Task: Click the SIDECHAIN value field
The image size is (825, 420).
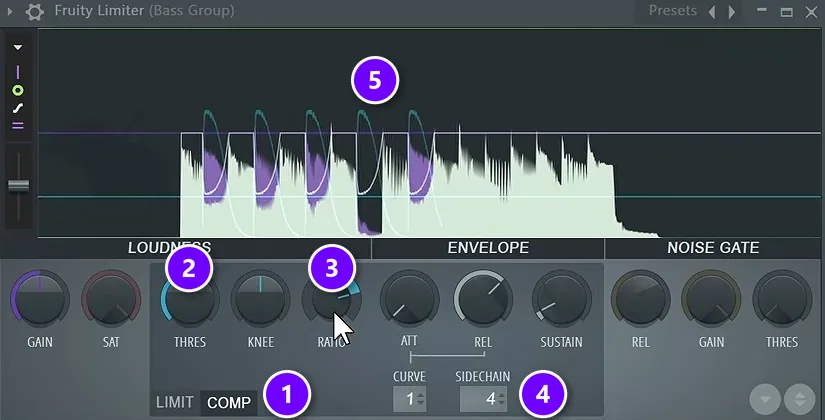Action: pyautogui.click(x=483, y=399)
